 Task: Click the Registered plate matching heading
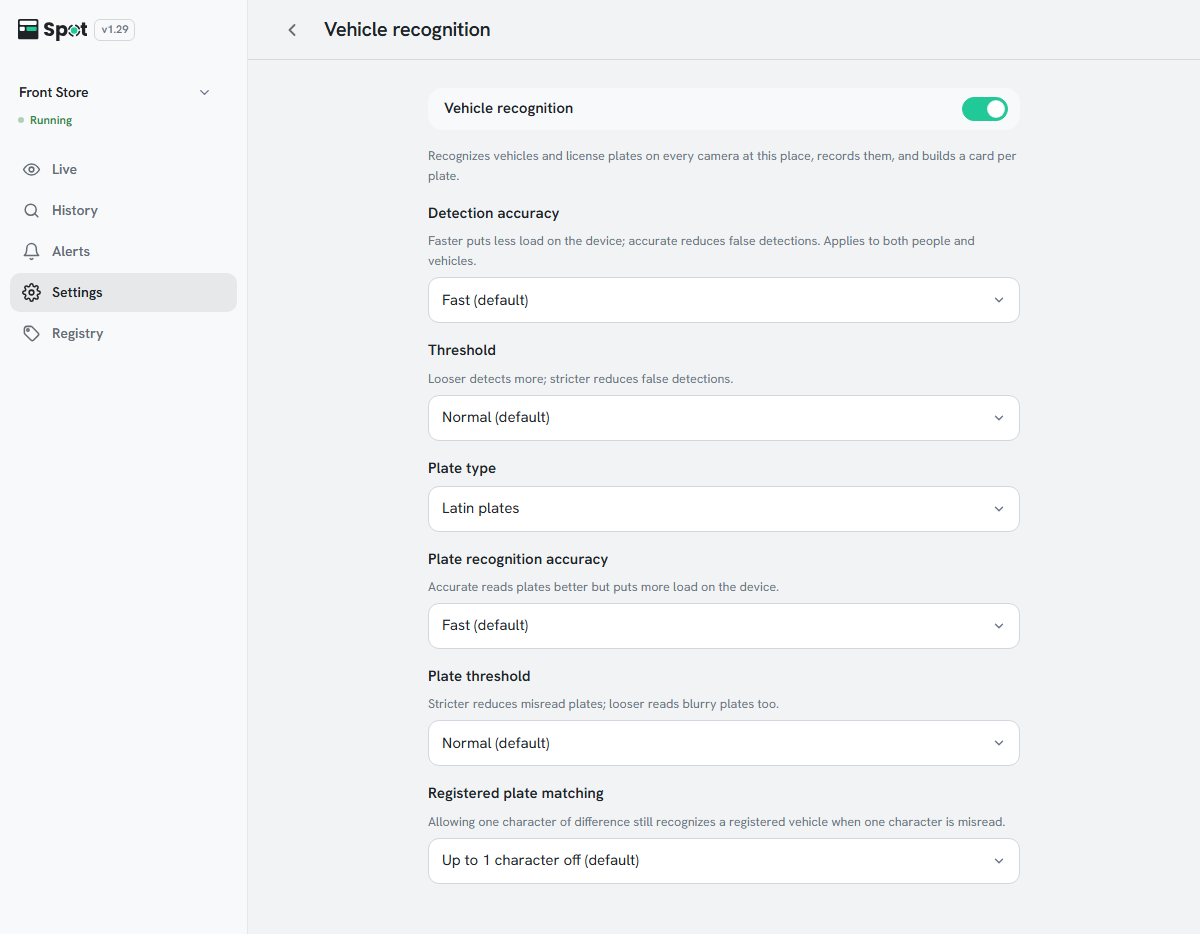tap(516, 794)
